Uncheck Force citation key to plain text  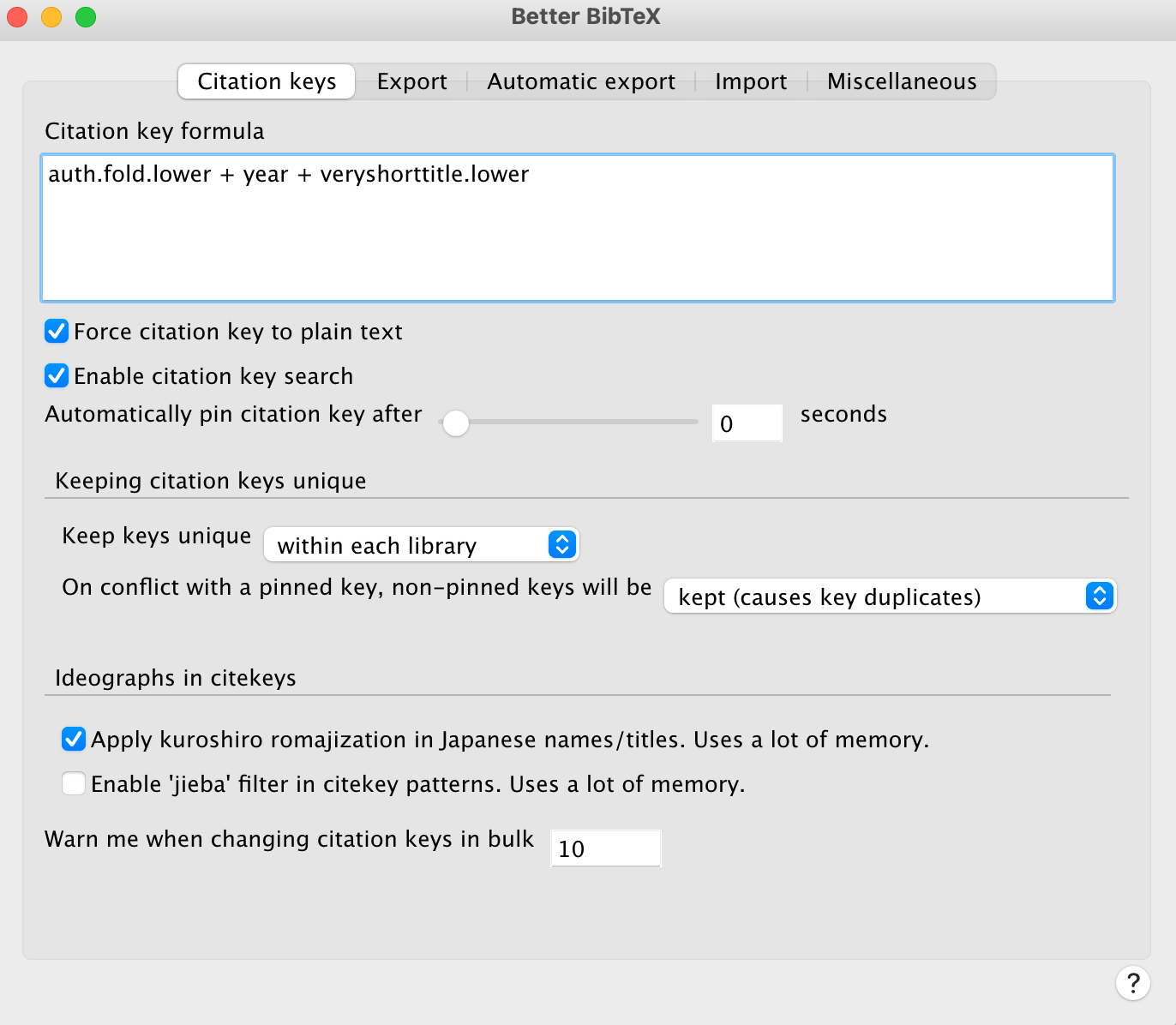click(57, 331)
